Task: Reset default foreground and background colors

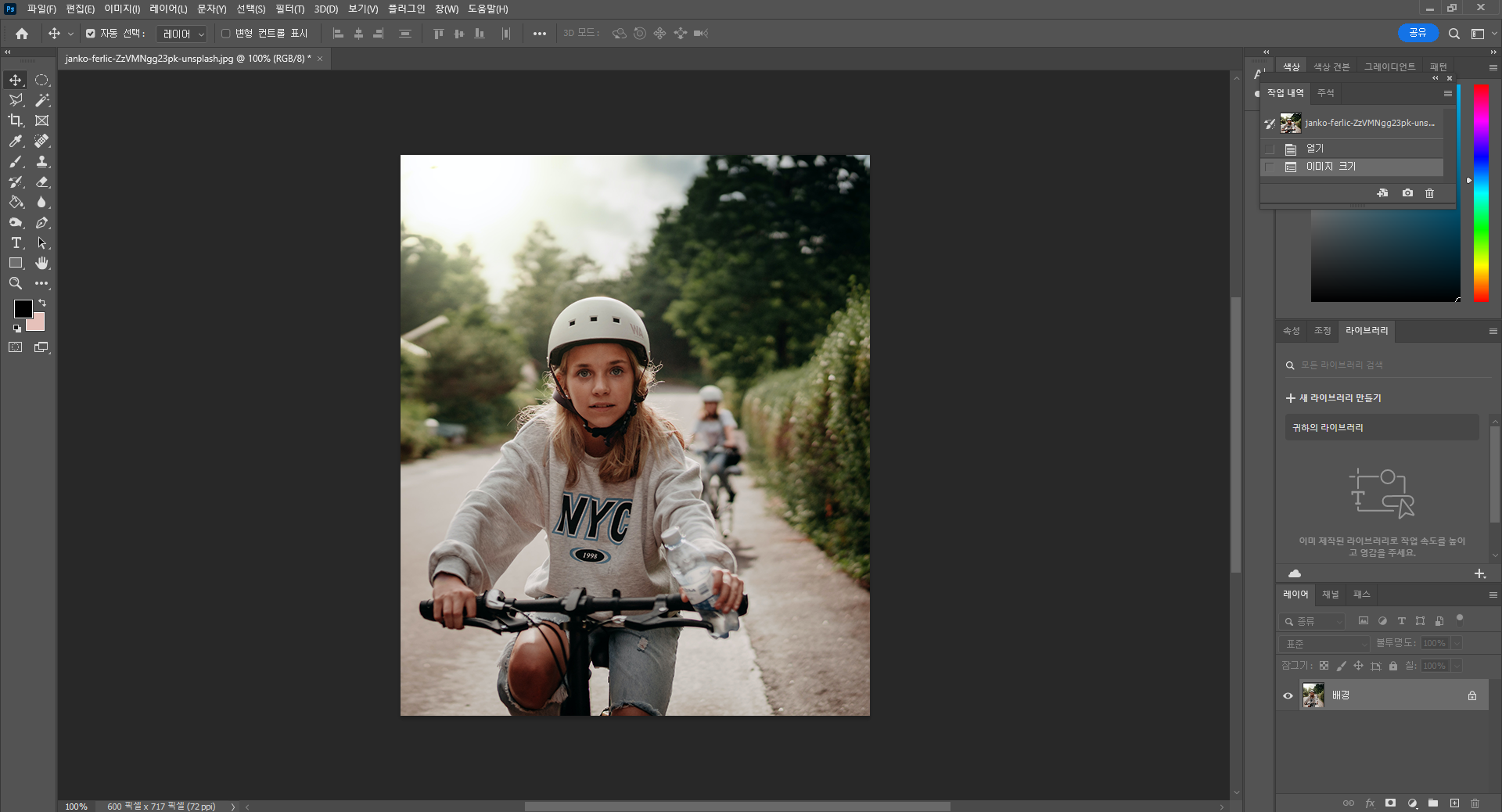Action: coord(17,329)
